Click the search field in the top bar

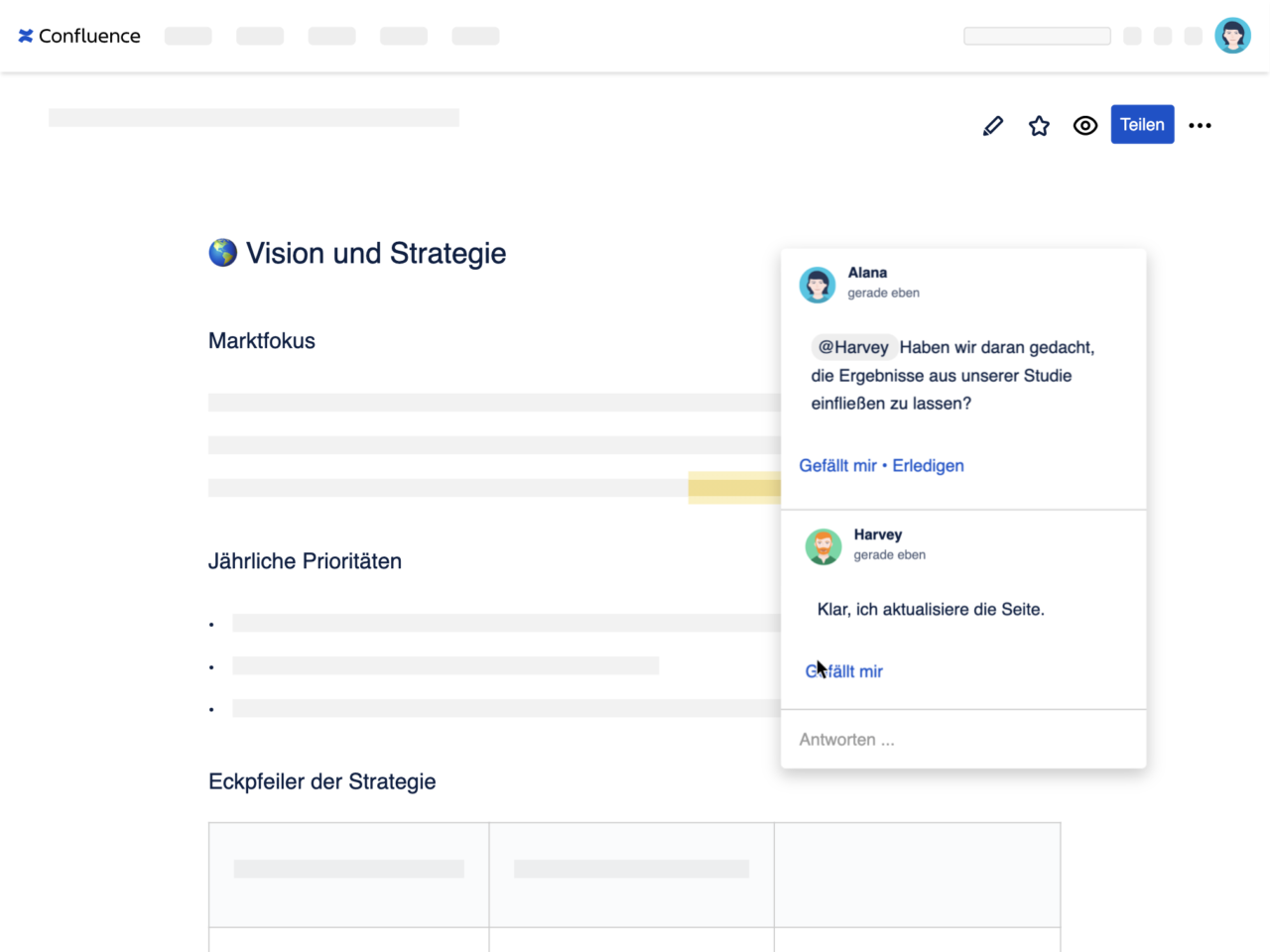[1036, 36]
